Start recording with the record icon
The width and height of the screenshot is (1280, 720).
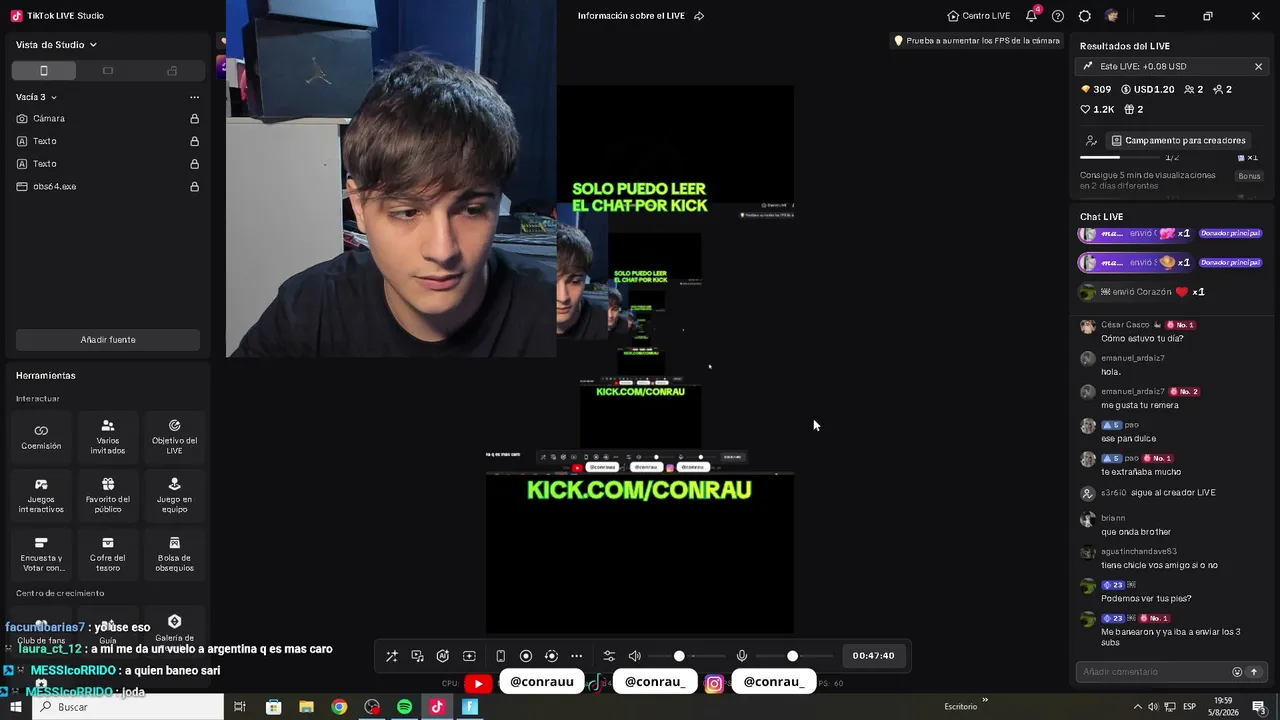tap(526, 656)
